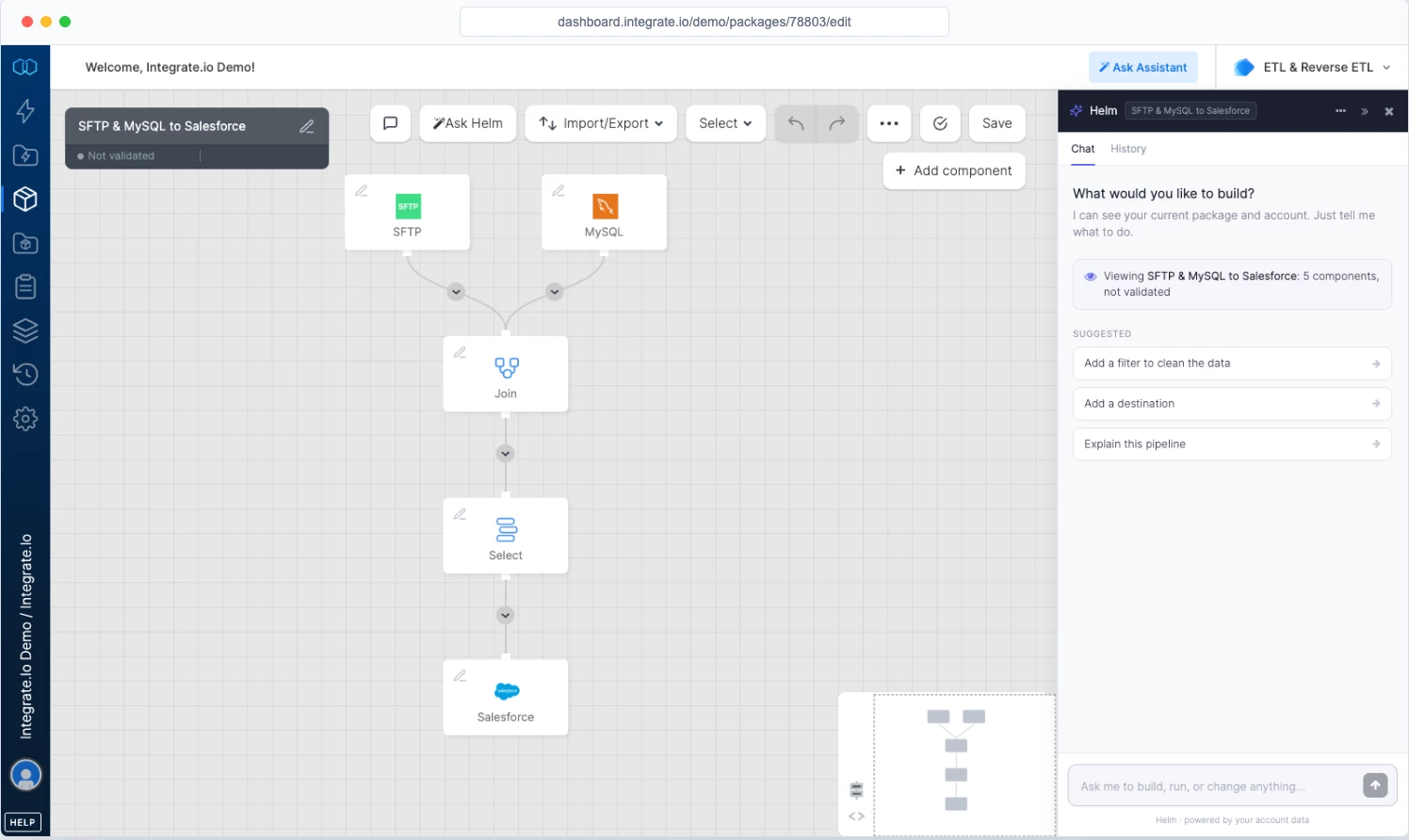
Task: Choose 'Add a filter to clean the data'
Action: (x=1232, y=363)
